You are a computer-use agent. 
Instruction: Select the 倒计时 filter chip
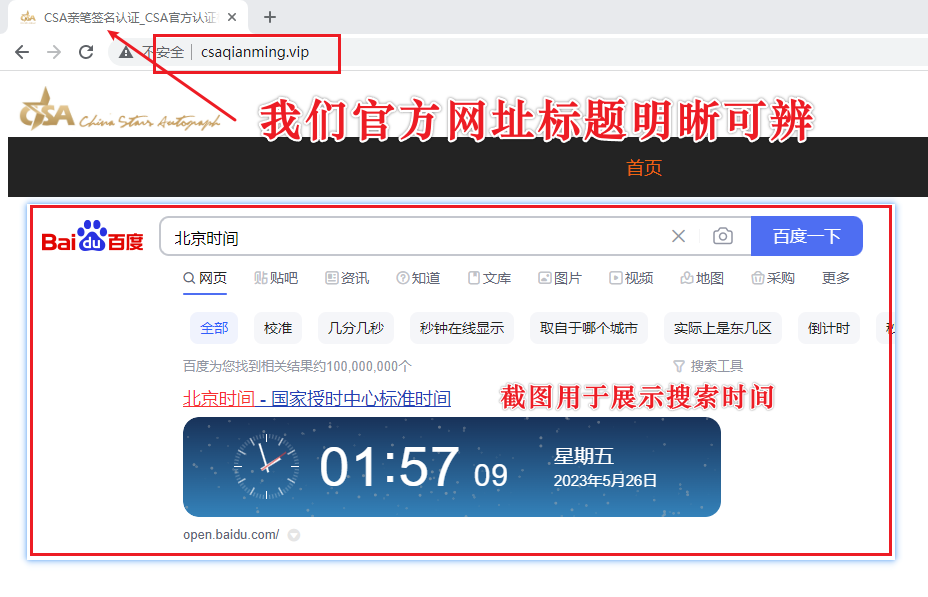(828, 328)
